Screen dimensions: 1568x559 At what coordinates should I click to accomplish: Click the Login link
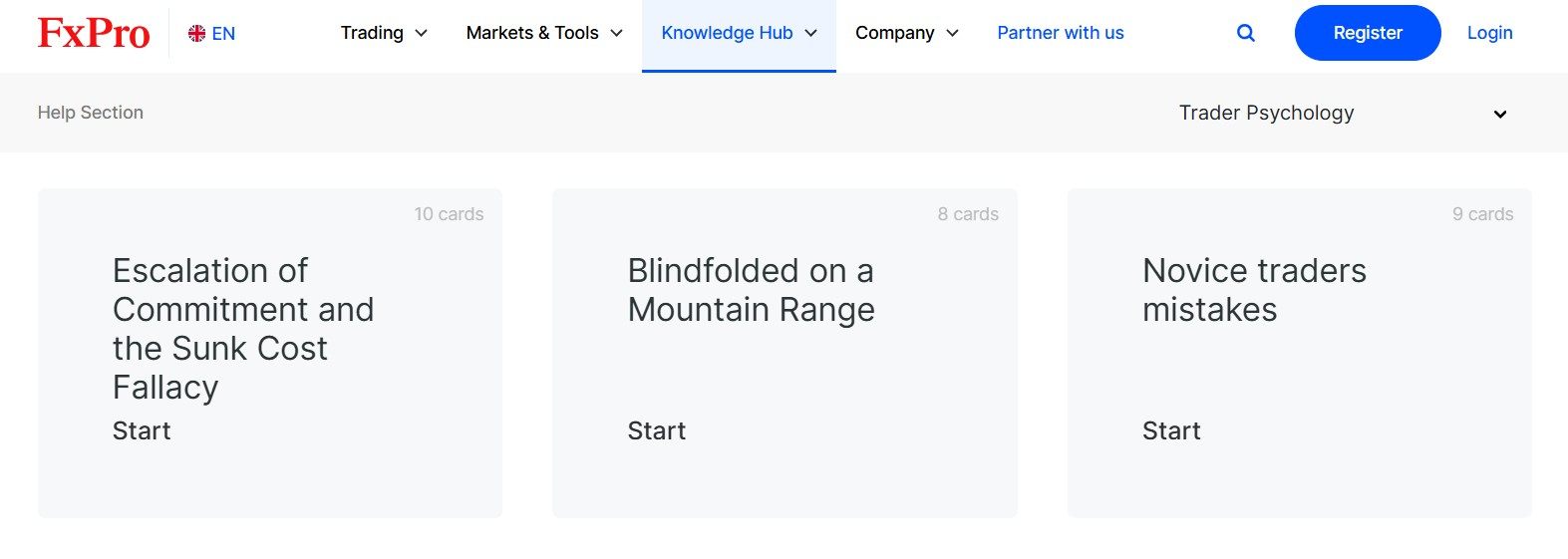[1489, 33]
